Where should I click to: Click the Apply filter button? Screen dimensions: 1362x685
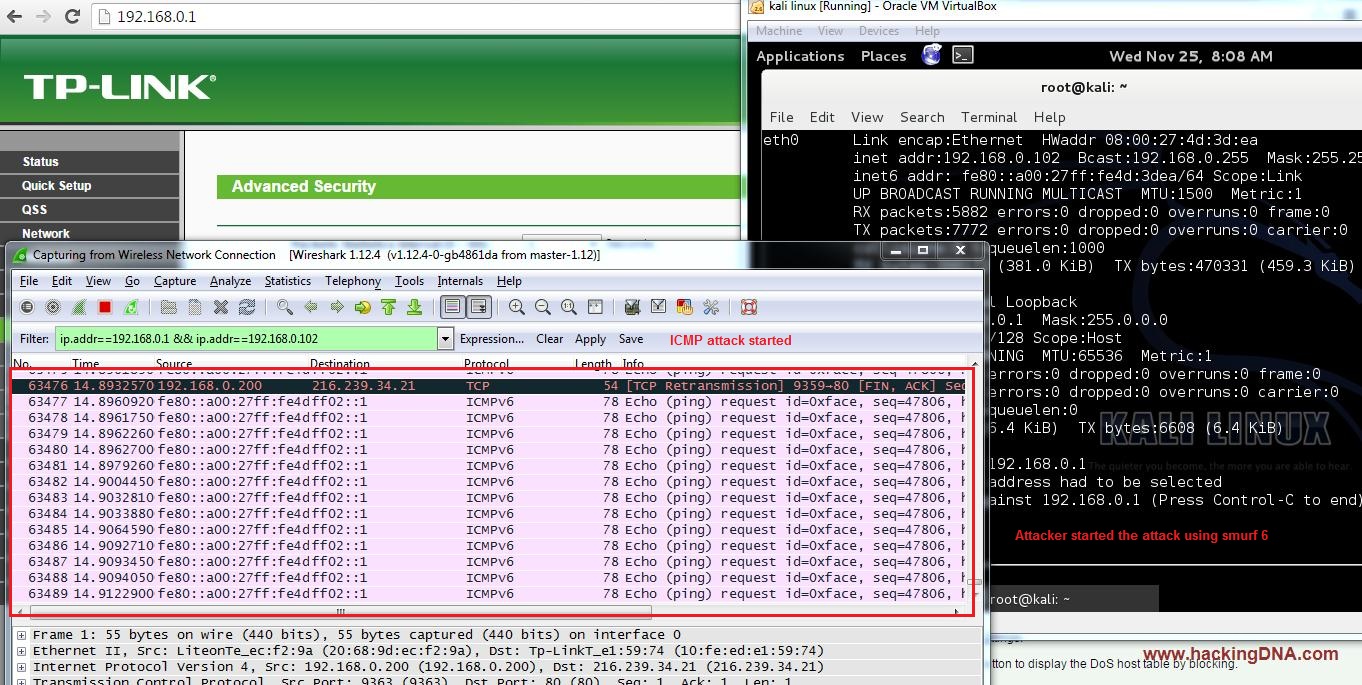coord(589,338)
